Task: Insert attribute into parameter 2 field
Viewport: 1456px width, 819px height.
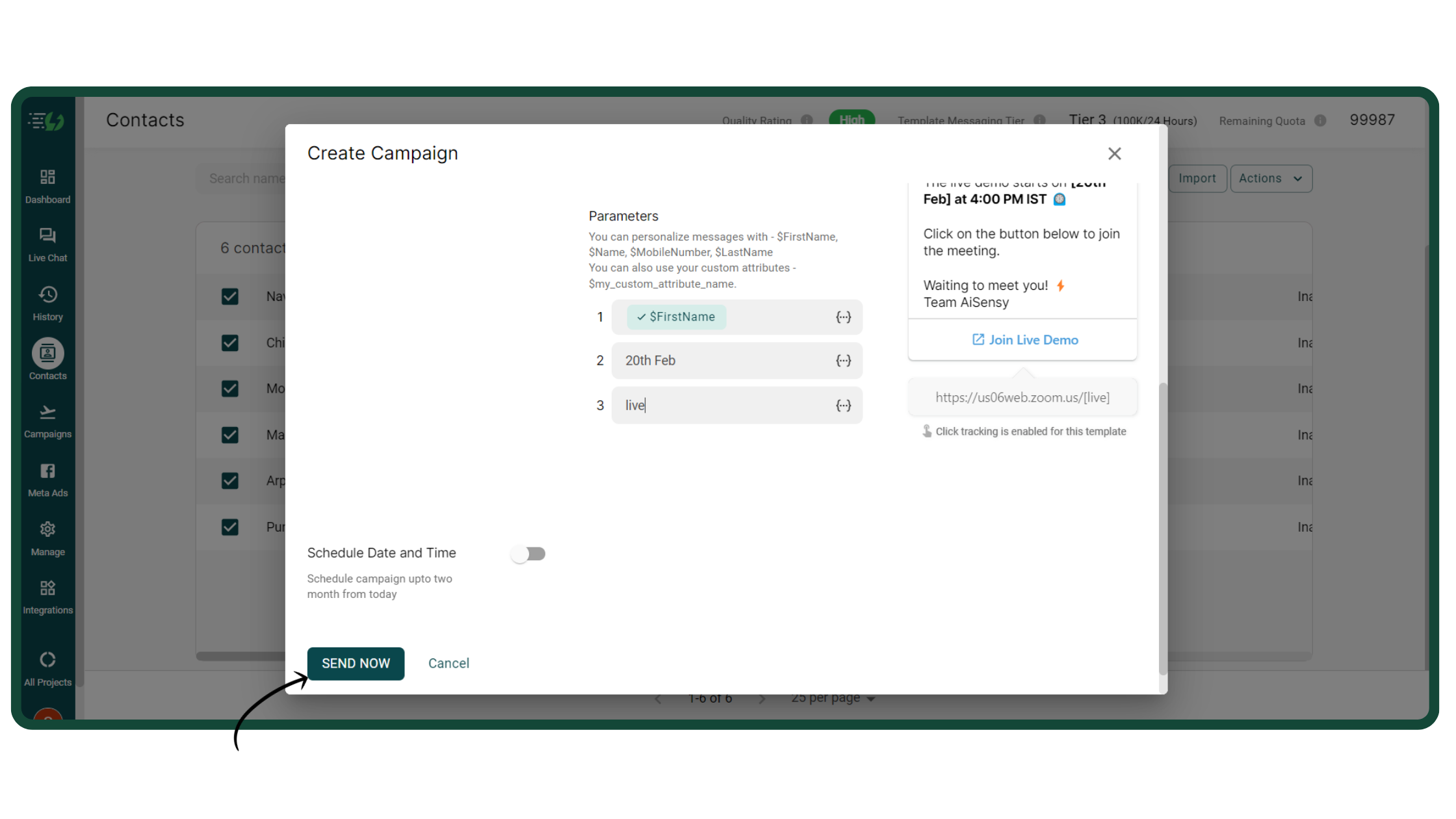Action: pyautogui.click(x=843, y=361)
